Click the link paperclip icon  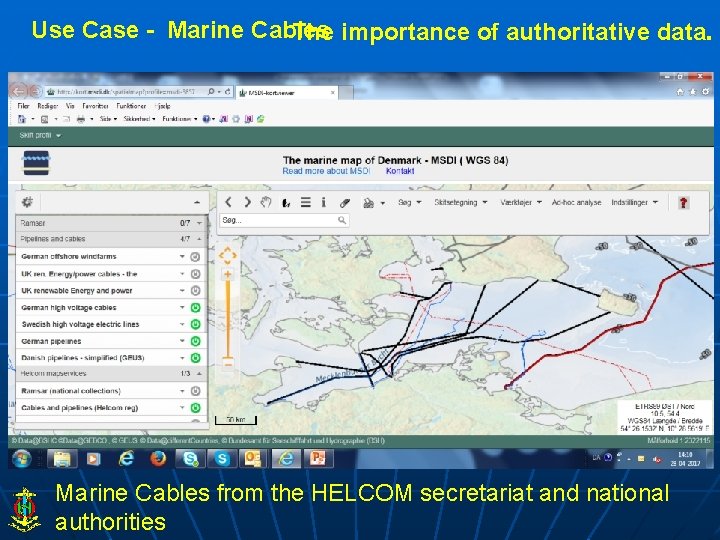click(x=345, y=203)
